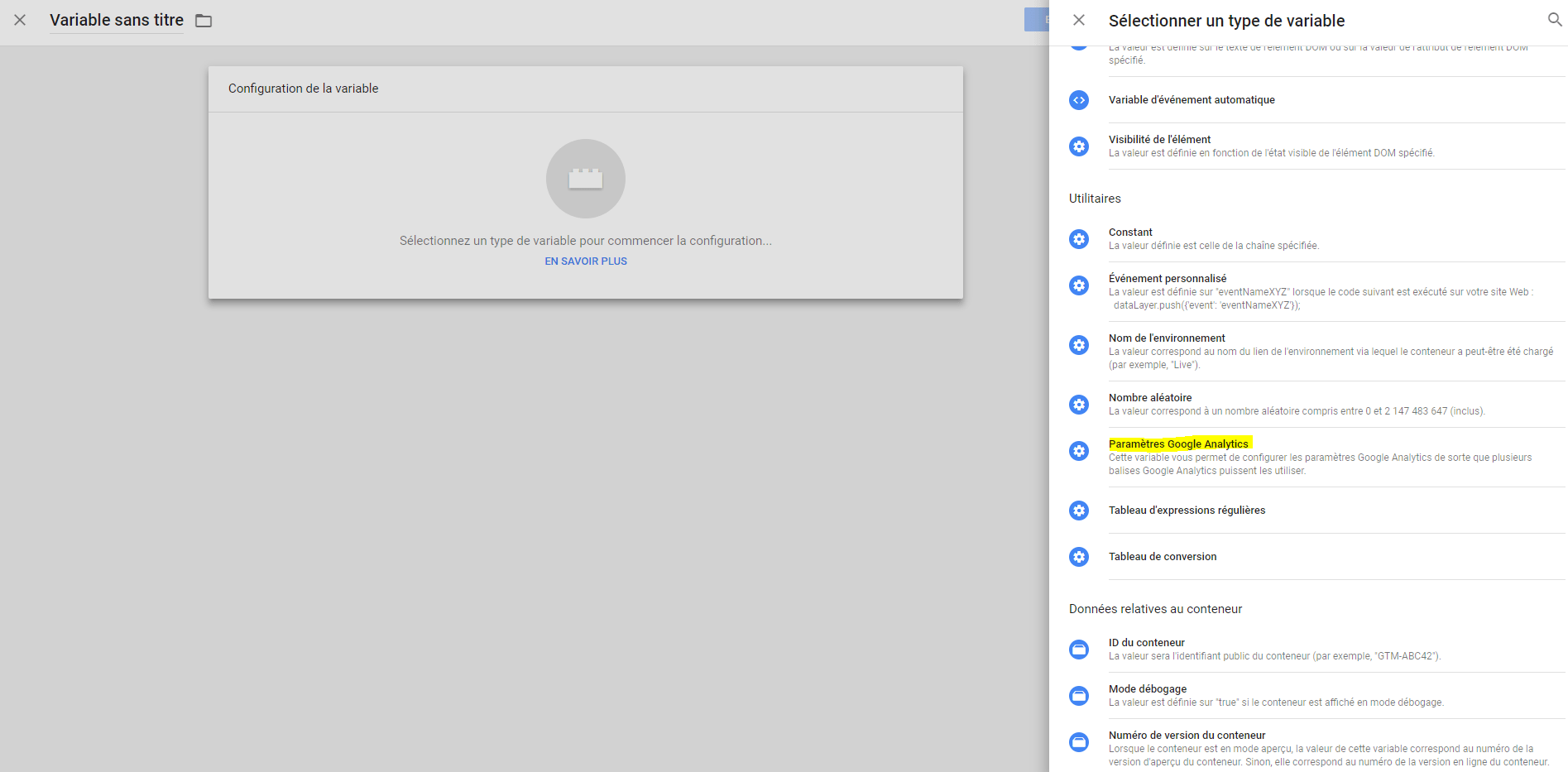Click the ID du conteneur icon
Screen dimensions: 1568x772
coord(1078,649)
